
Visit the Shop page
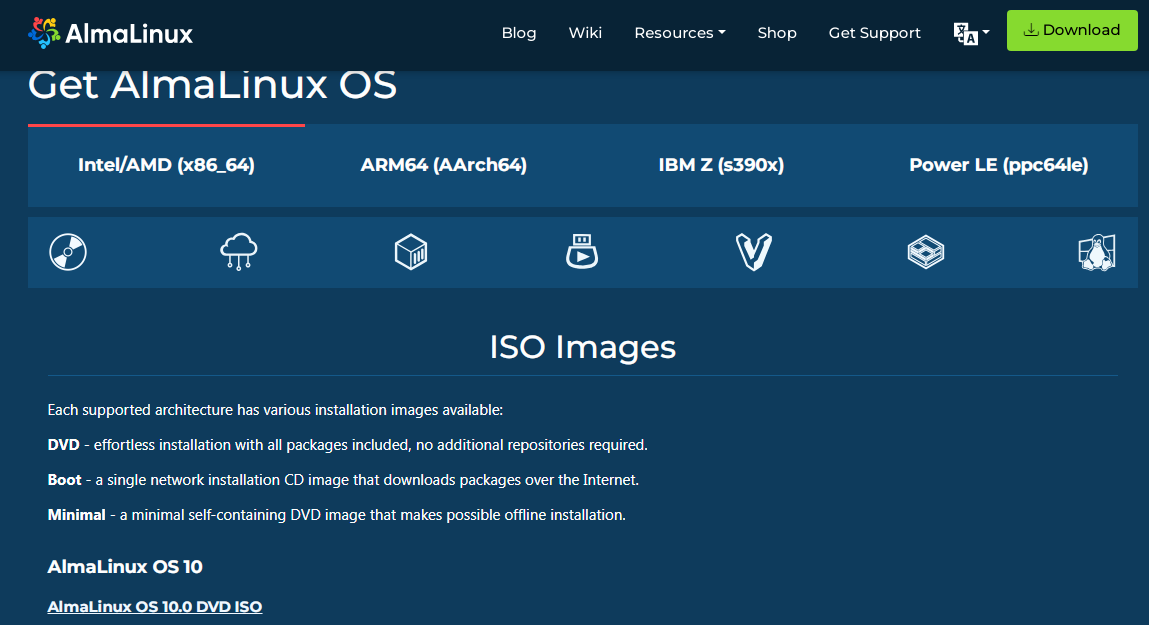click(x=777, y=33)
